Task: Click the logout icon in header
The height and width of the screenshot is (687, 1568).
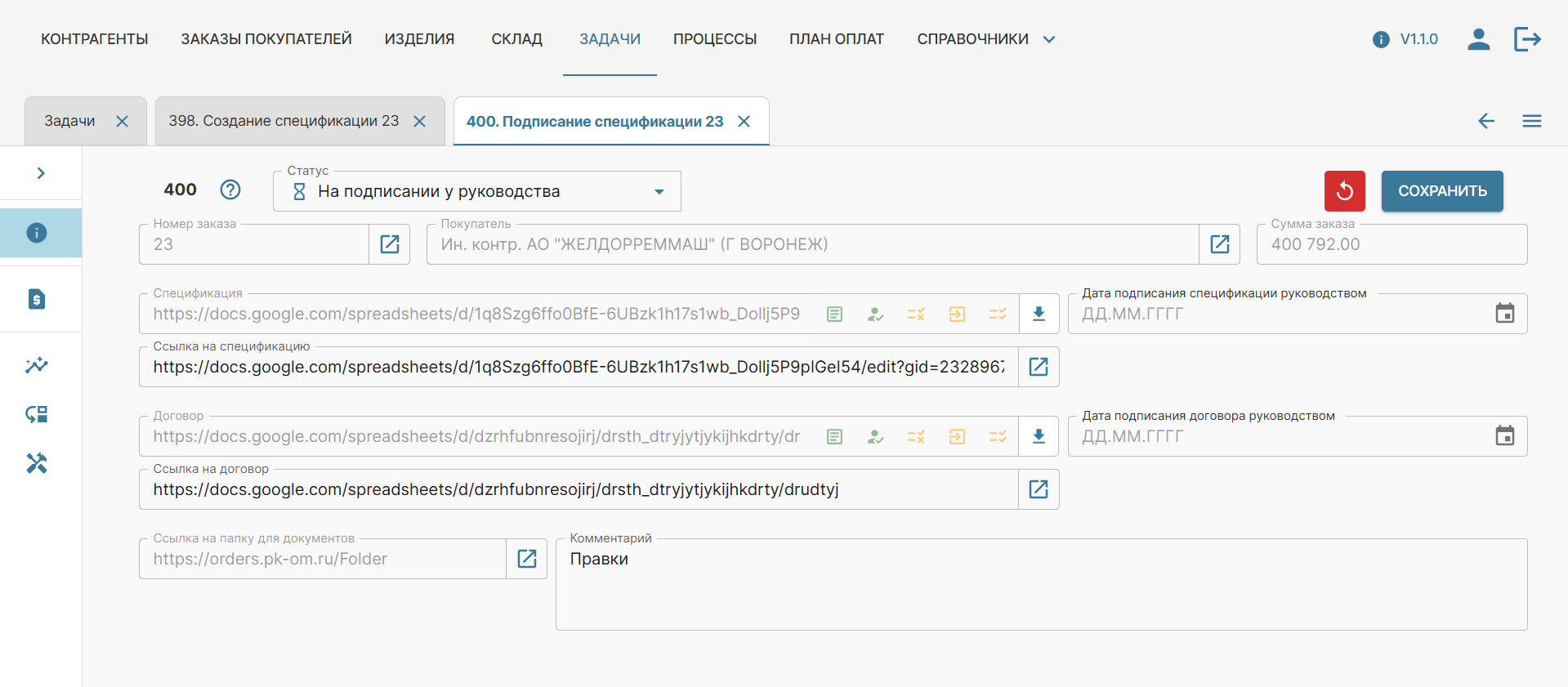Action: 1526,39
